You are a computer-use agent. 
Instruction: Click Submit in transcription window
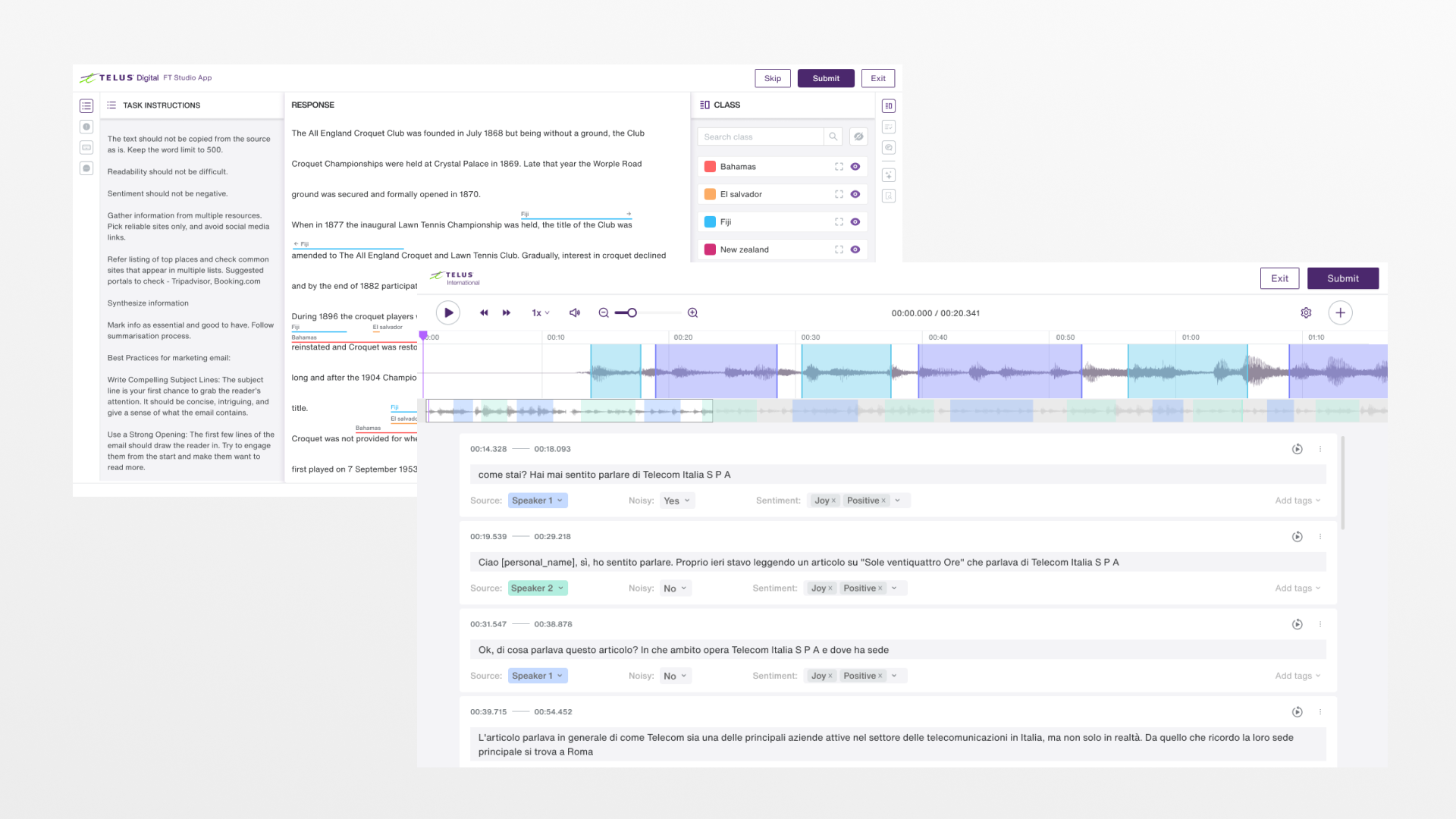pyautogui.click(x=1343, y=278)
